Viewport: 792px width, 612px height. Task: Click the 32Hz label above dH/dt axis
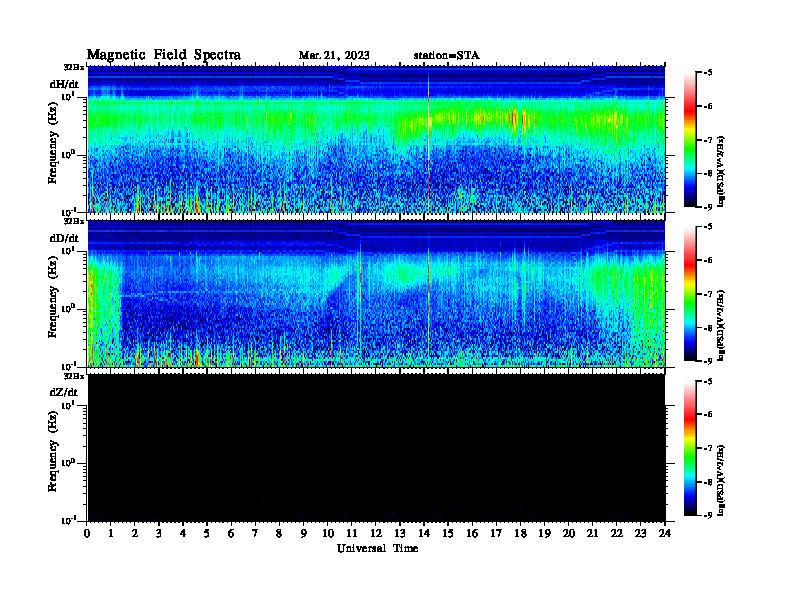(x=74, y=67)
